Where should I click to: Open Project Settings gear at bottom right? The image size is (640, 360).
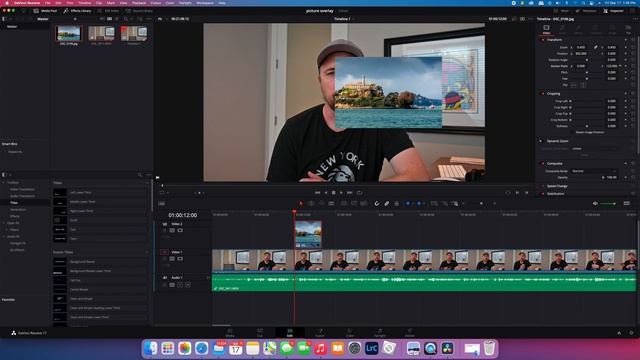click(x=631, y=333)
